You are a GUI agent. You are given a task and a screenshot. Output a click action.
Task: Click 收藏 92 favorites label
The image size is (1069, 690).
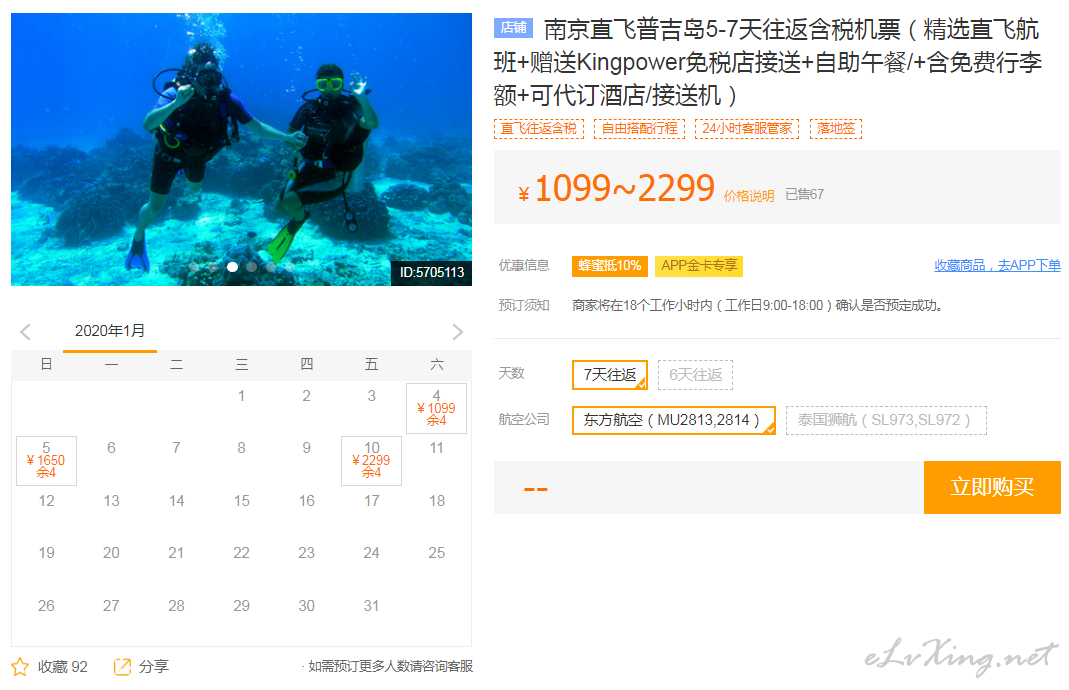[63, 666]
